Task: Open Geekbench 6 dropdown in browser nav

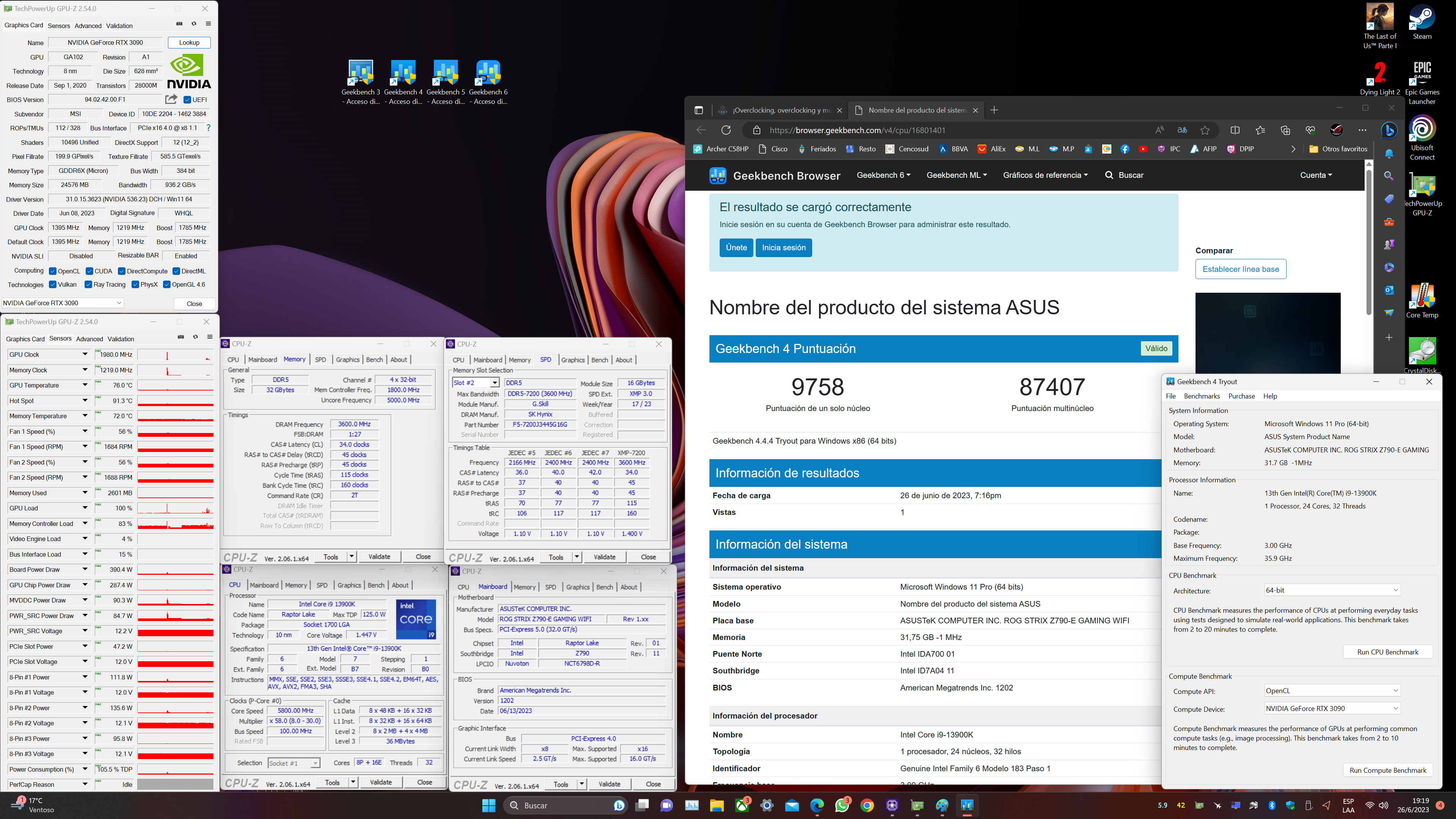Action: [x=883, y=175]
